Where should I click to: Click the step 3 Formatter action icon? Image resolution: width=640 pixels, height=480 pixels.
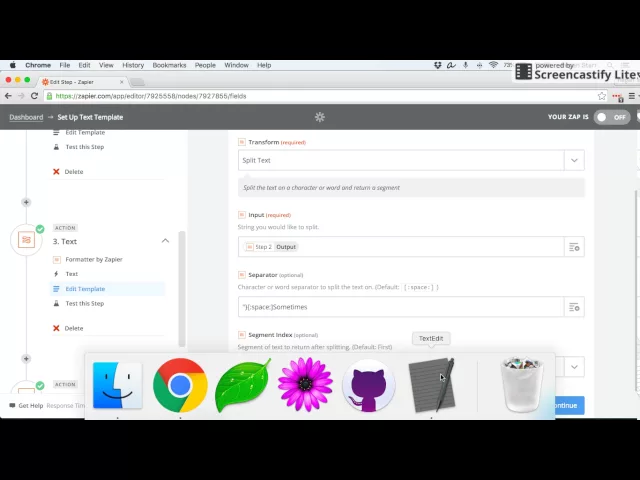click(x=27, y=240)
